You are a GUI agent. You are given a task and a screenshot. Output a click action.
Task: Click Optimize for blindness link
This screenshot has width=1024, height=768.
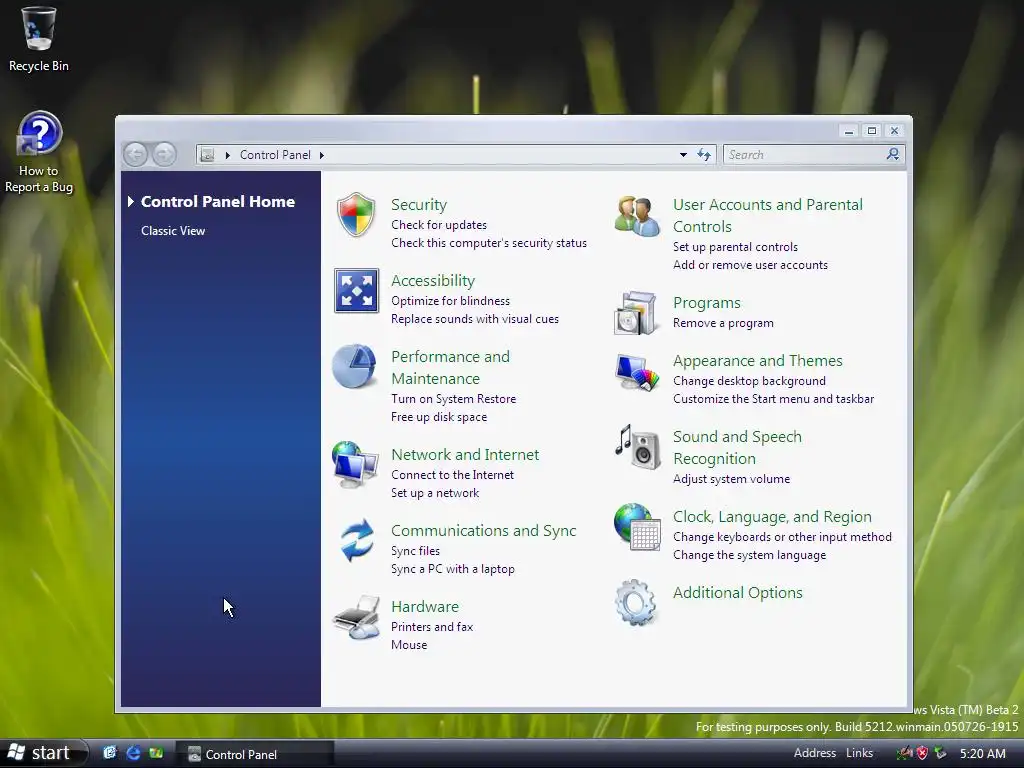[x=450, y=301]
